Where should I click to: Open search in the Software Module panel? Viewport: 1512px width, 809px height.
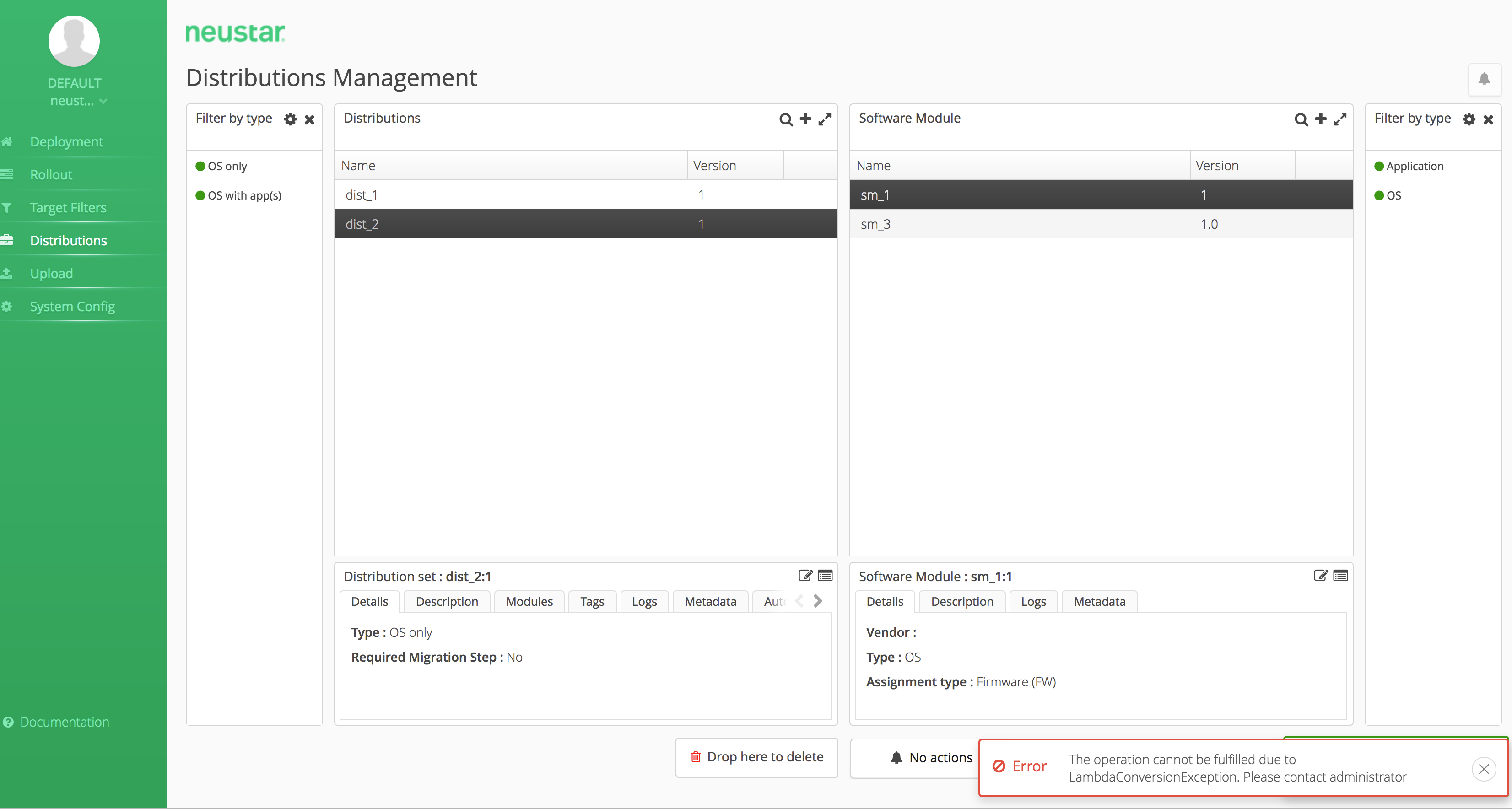point(1301,119)
